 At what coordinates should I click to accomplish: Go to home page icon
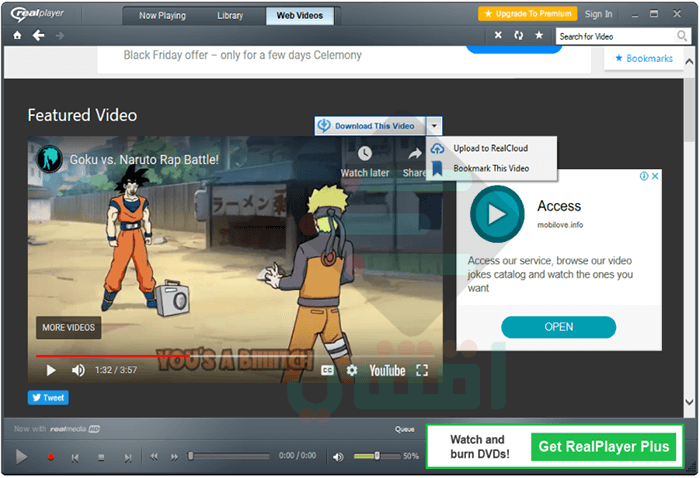pos(17,35)
